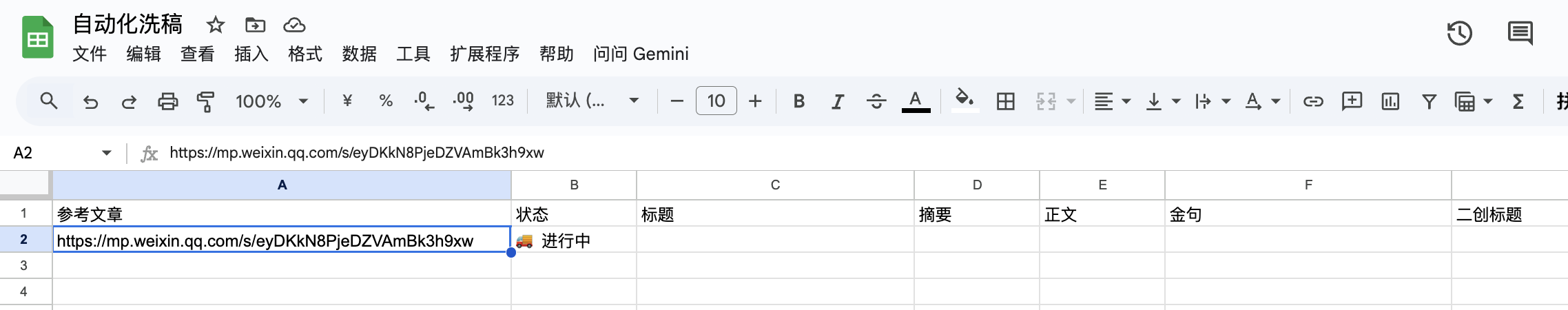Click the insert chart icon

1390,102
